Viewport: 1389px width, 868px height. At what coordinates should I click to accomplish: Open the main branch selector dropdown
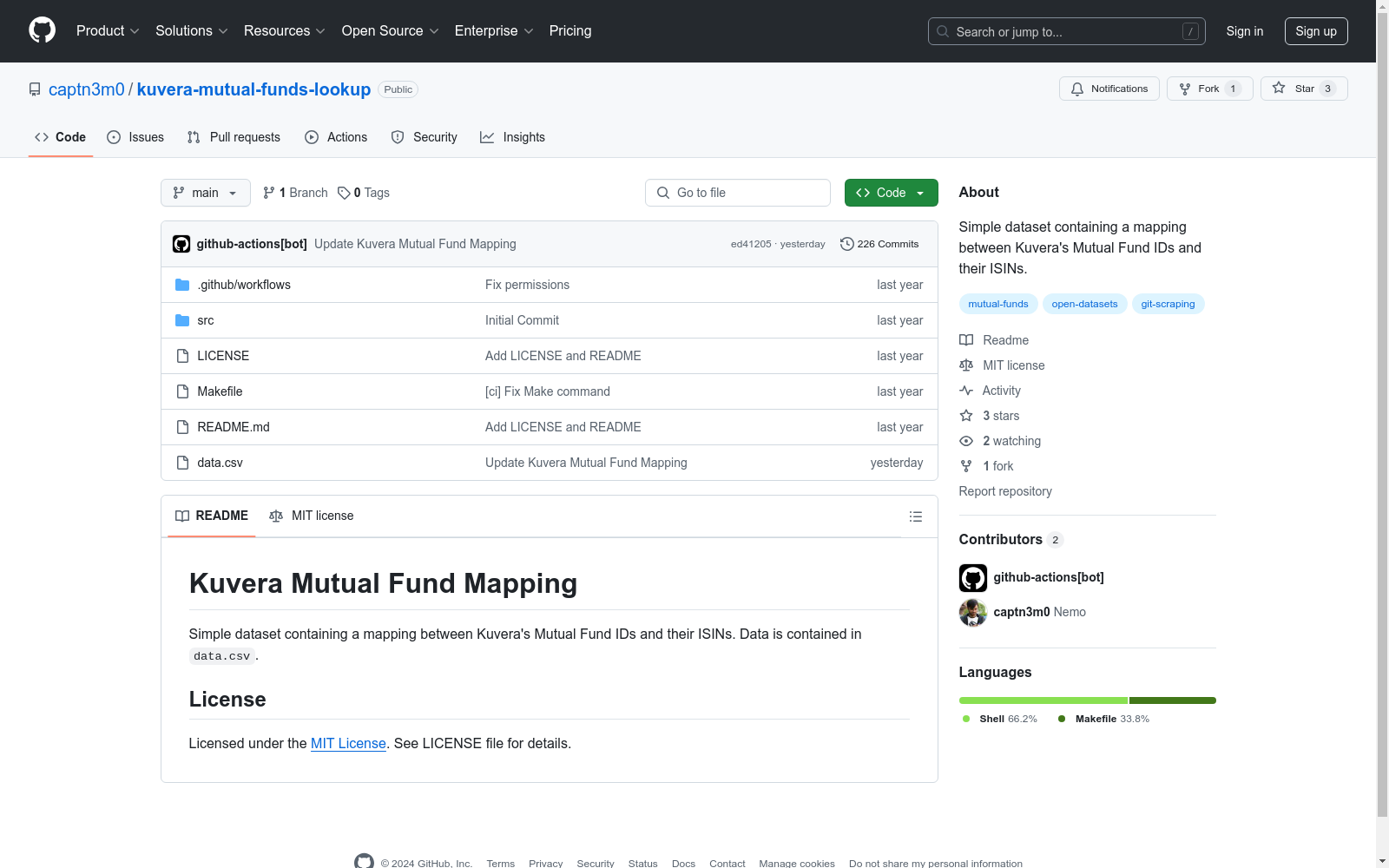tap(206, 193)
